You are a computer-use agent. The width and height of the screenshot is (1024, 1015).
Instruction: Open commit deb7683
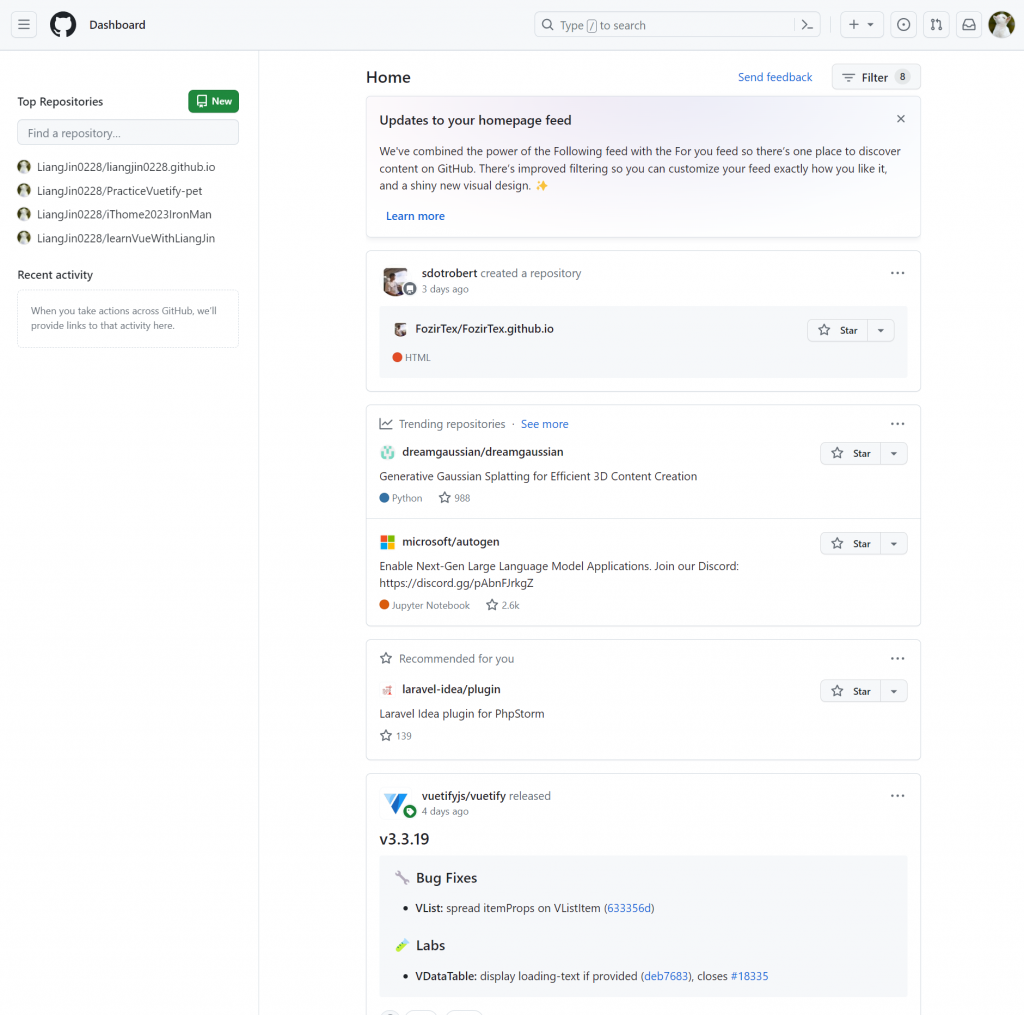[666, 976]
